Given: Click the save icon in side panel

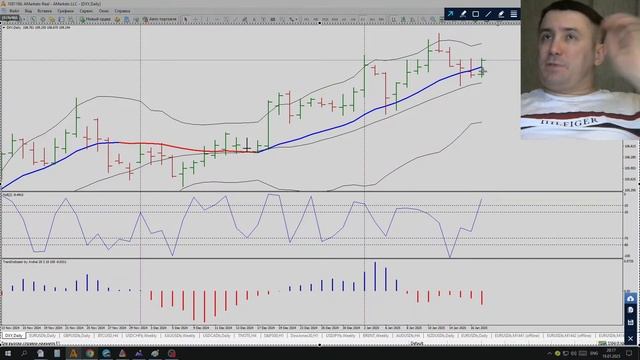Looking at the screenshot, I should (x=630, y=322).
